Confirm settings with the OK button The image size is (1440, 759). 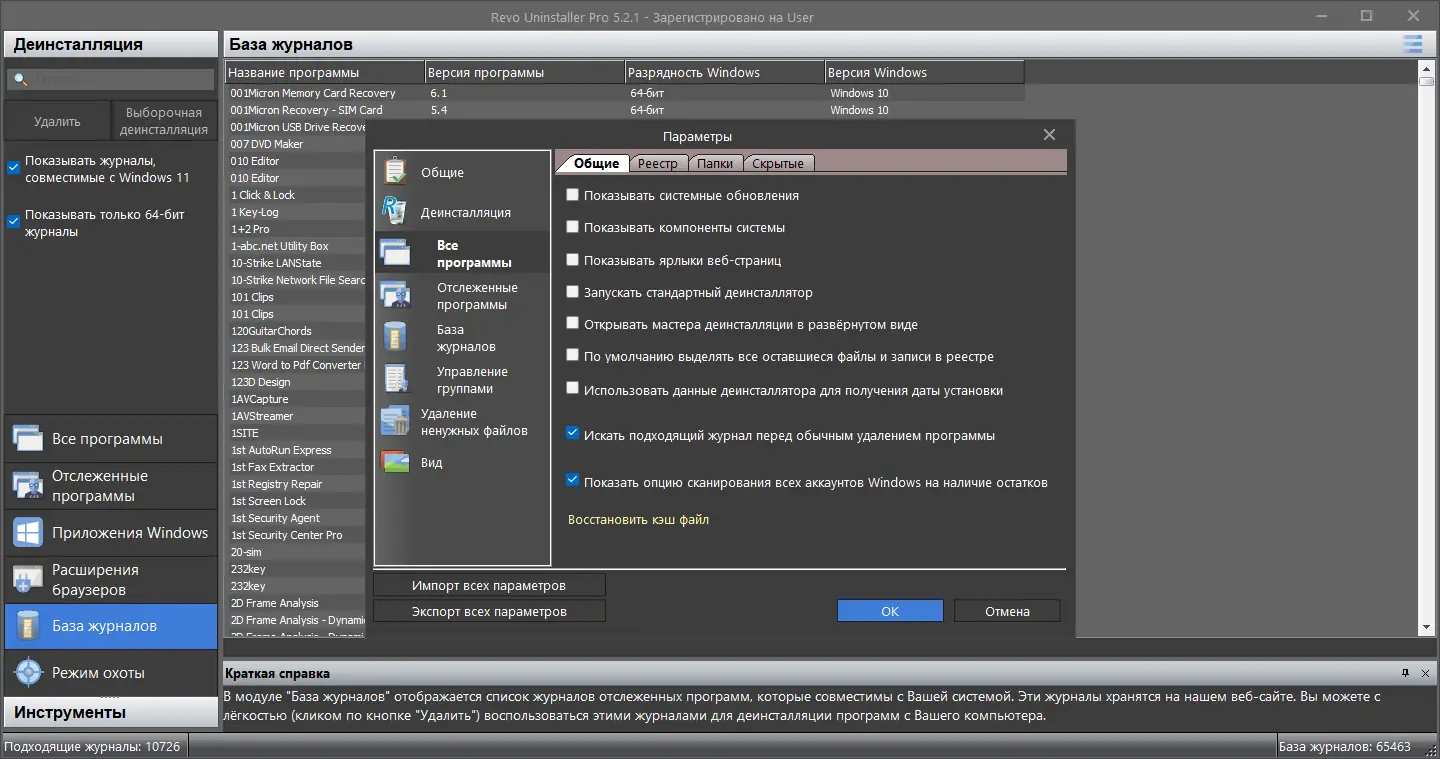(889, 610)
